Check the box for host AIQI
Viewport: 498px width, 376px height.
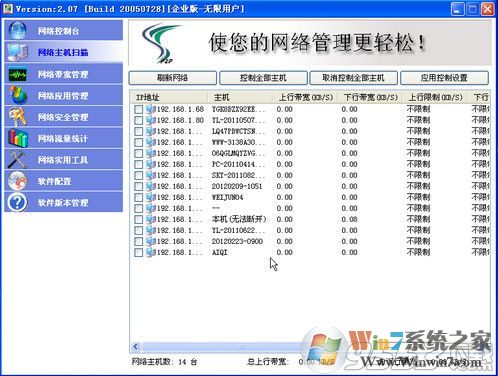click(x=139, y=252)
